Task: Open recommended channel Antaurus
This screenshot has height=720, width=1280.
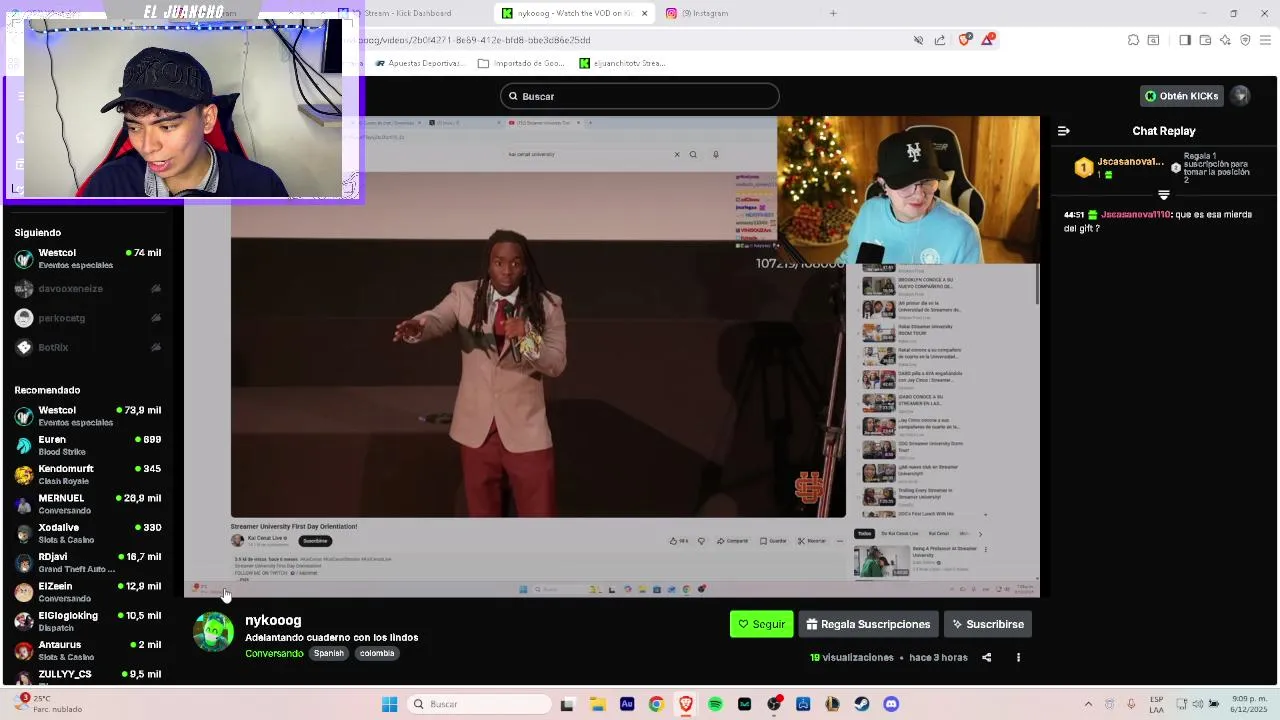Action: click(x=88, y=650)
